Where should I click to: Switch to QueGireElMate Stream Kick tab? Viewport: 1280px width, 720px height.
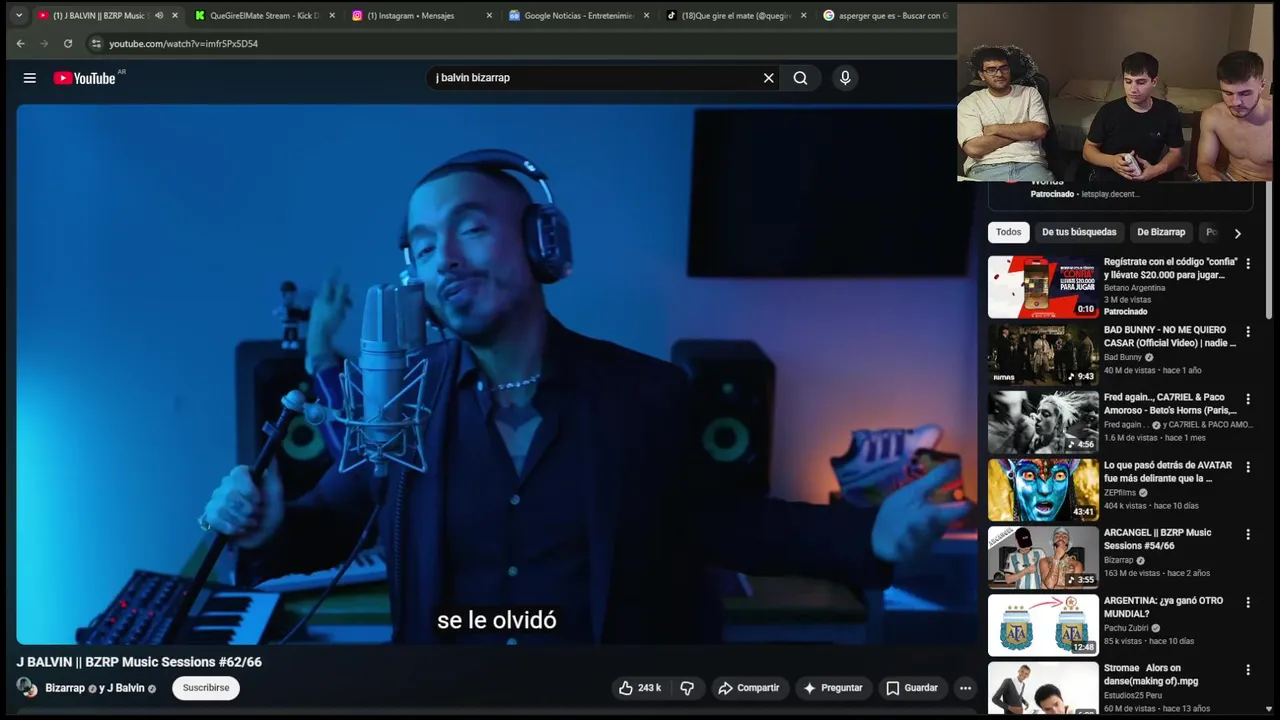[260, 15]
